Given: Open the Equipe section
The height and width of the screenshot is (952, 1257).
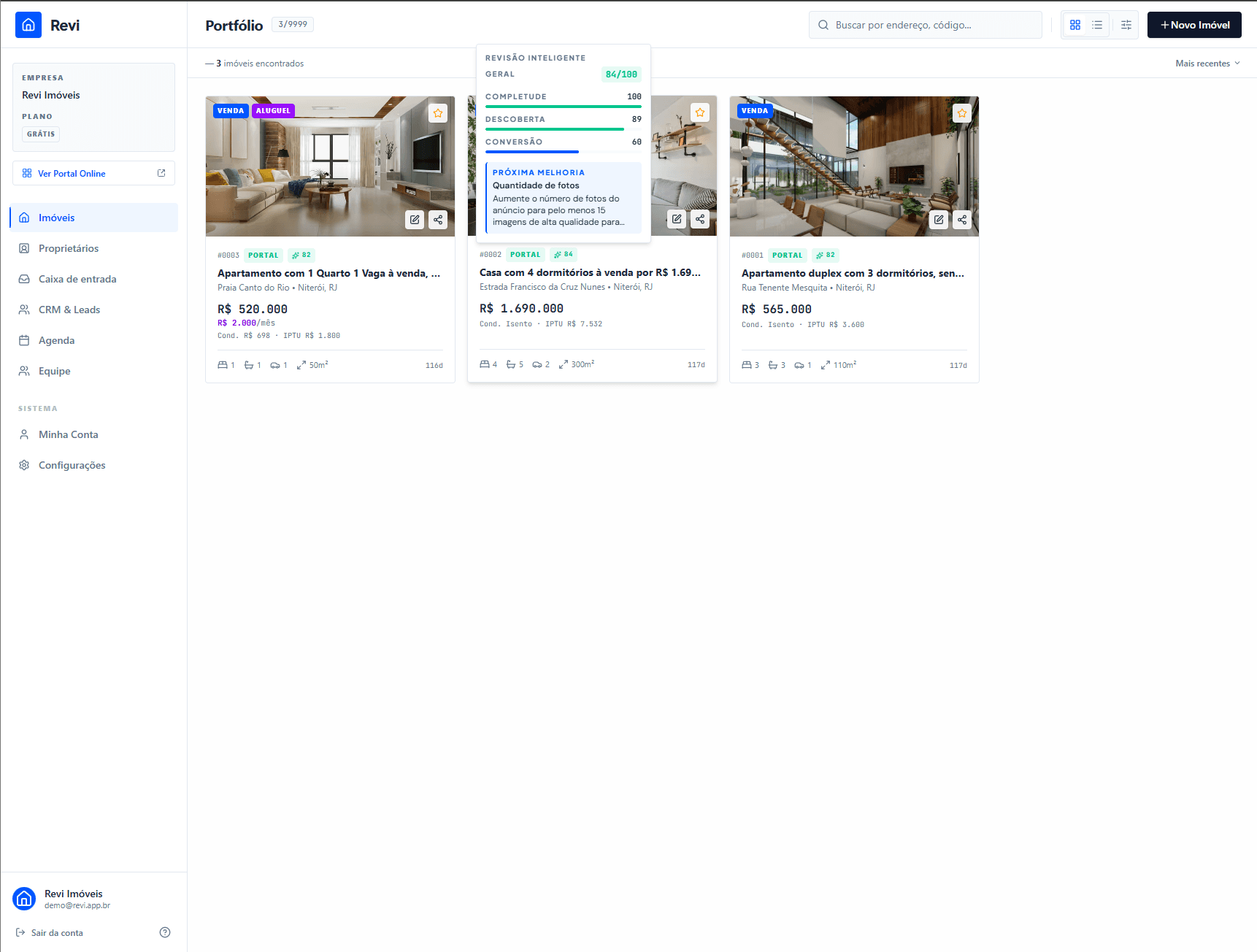Looking at the screenshot, I should click(93, 371).
